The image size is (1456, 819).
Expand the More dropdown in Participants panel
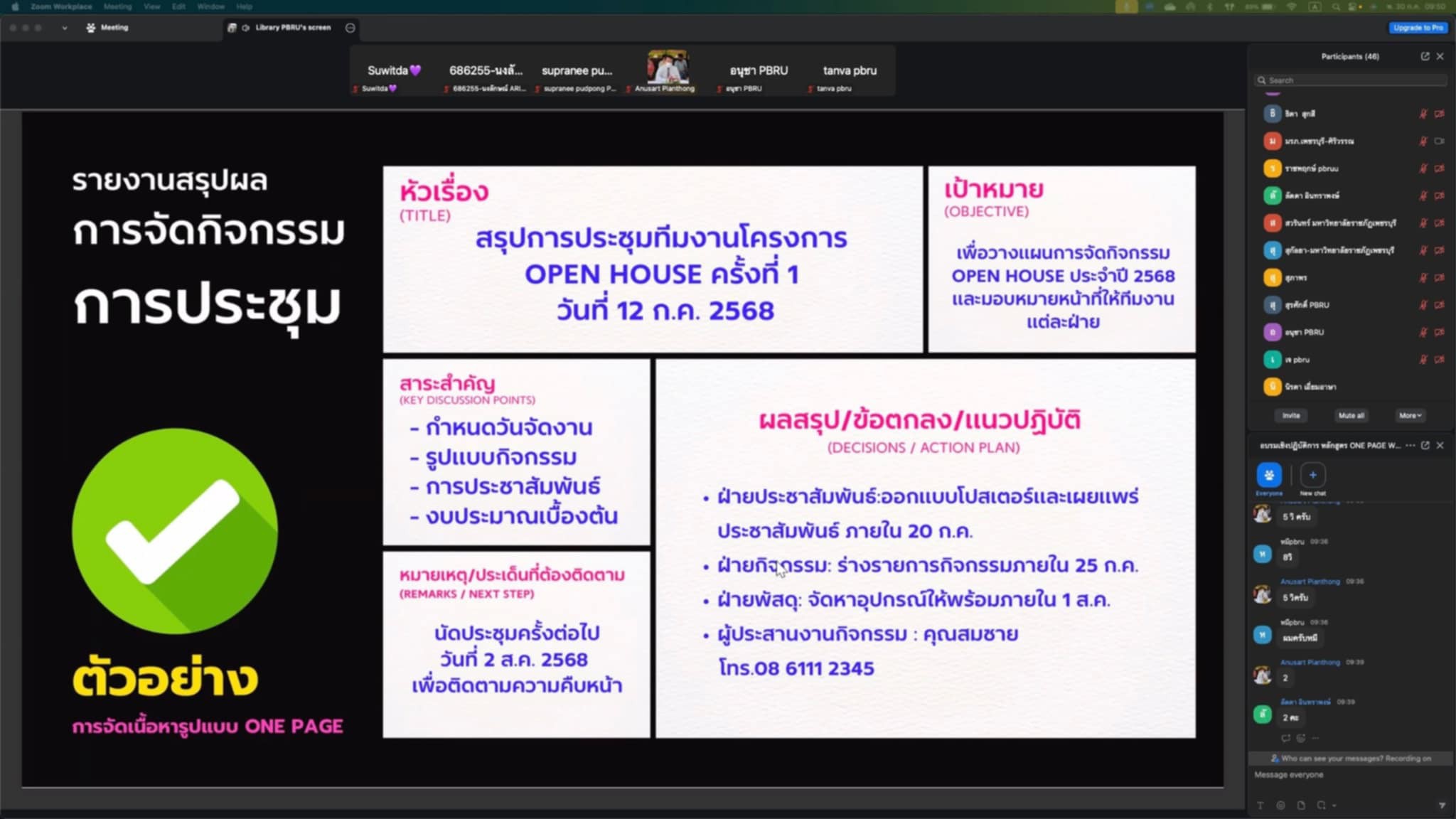point(1410,415)
